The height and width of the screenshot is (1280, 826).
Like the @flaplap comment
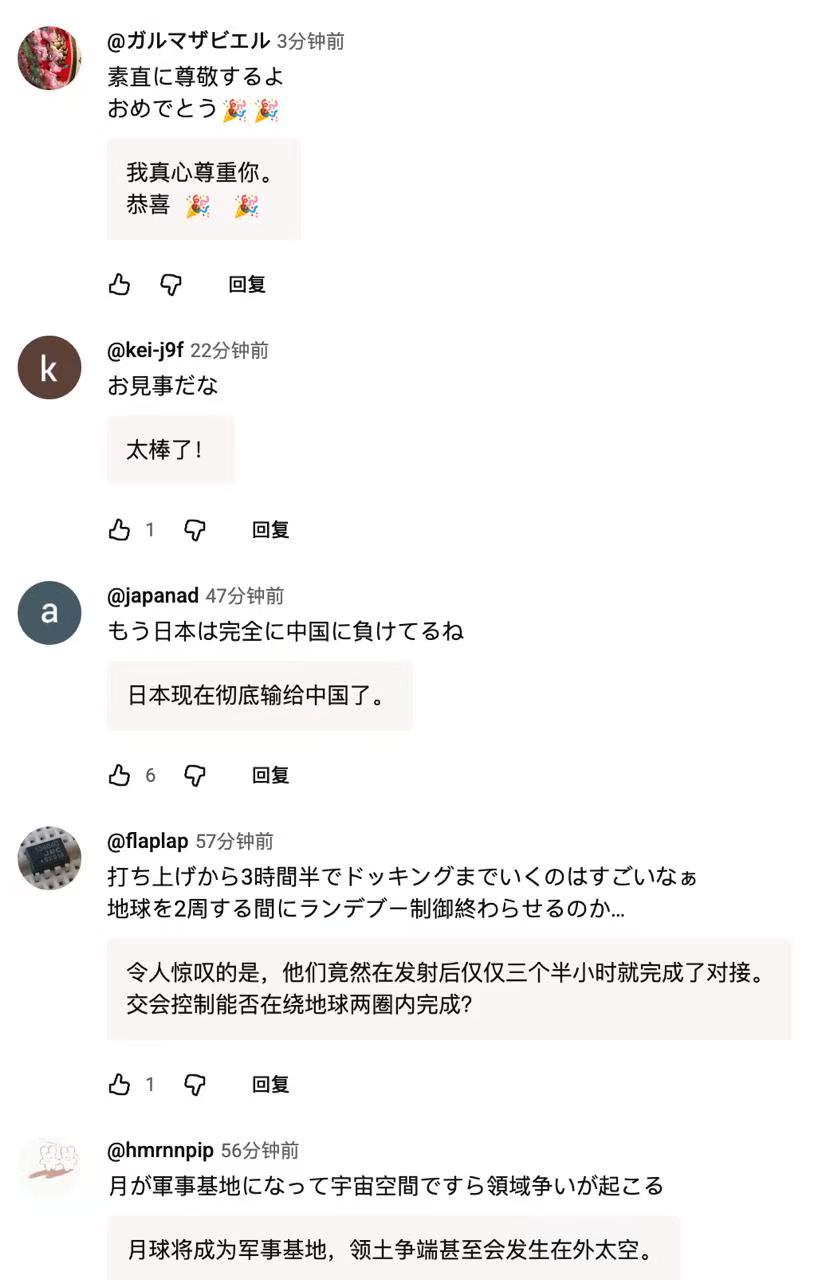point(120,1084)
